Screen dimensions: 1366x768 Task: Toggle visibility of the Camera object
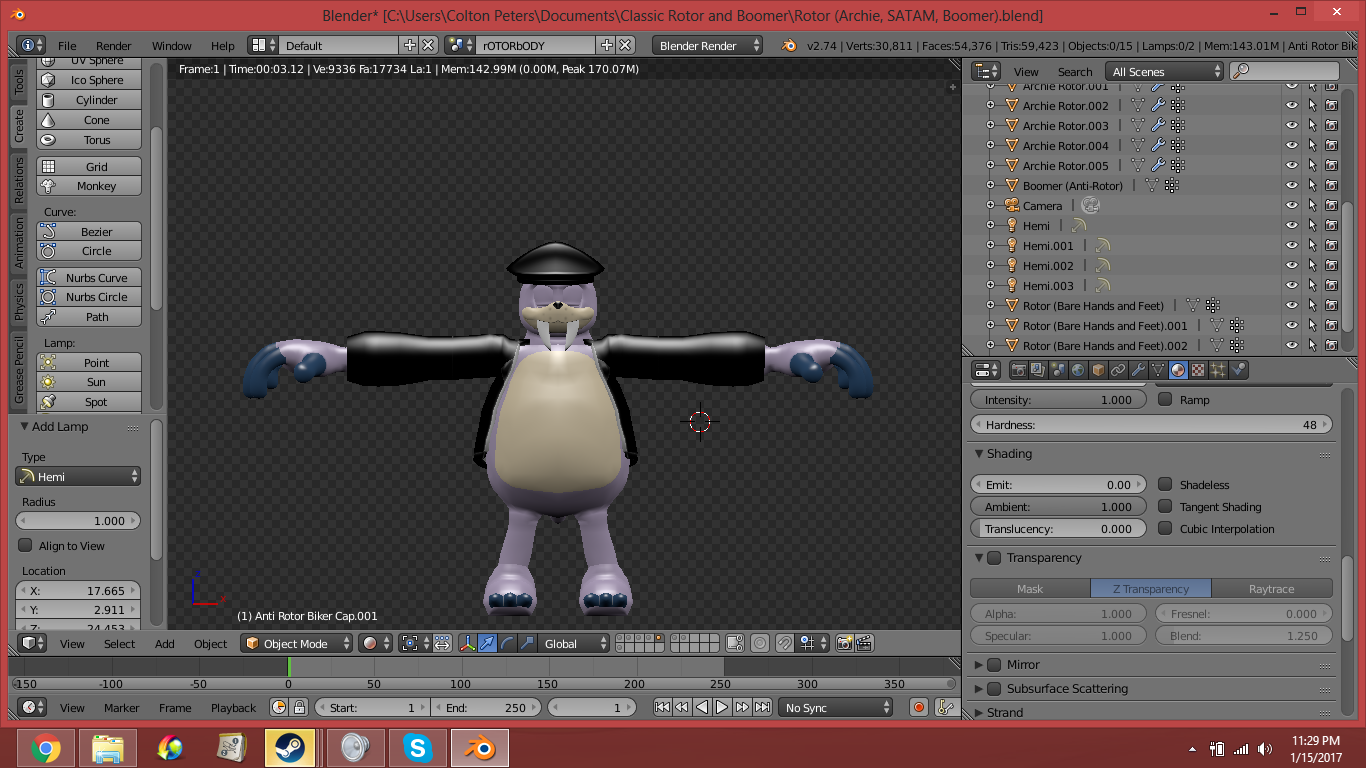pyautogui.click(x=1292, y=206)
